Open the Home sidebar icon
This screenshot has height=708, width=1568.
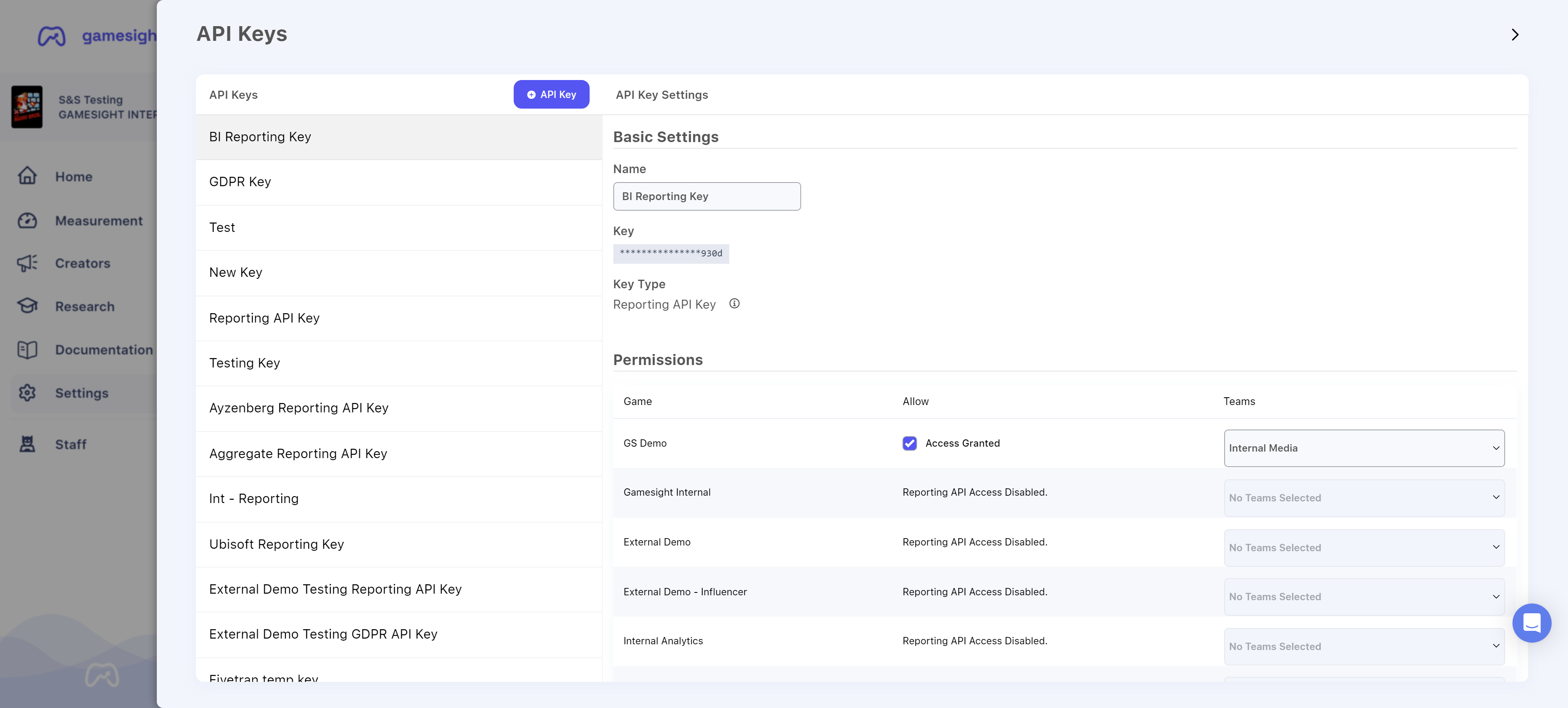[x=27, y=176]
